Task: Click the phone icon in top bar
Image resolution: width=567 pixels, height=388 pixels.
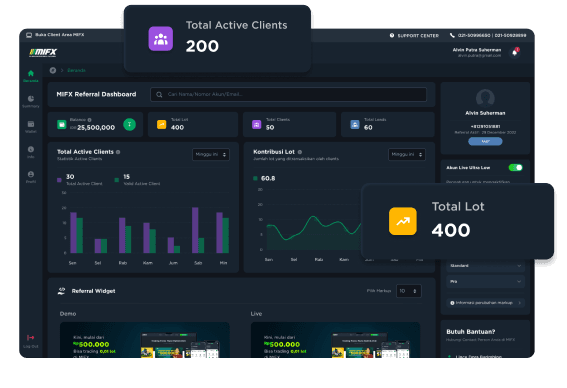Action: coord(452,35)
